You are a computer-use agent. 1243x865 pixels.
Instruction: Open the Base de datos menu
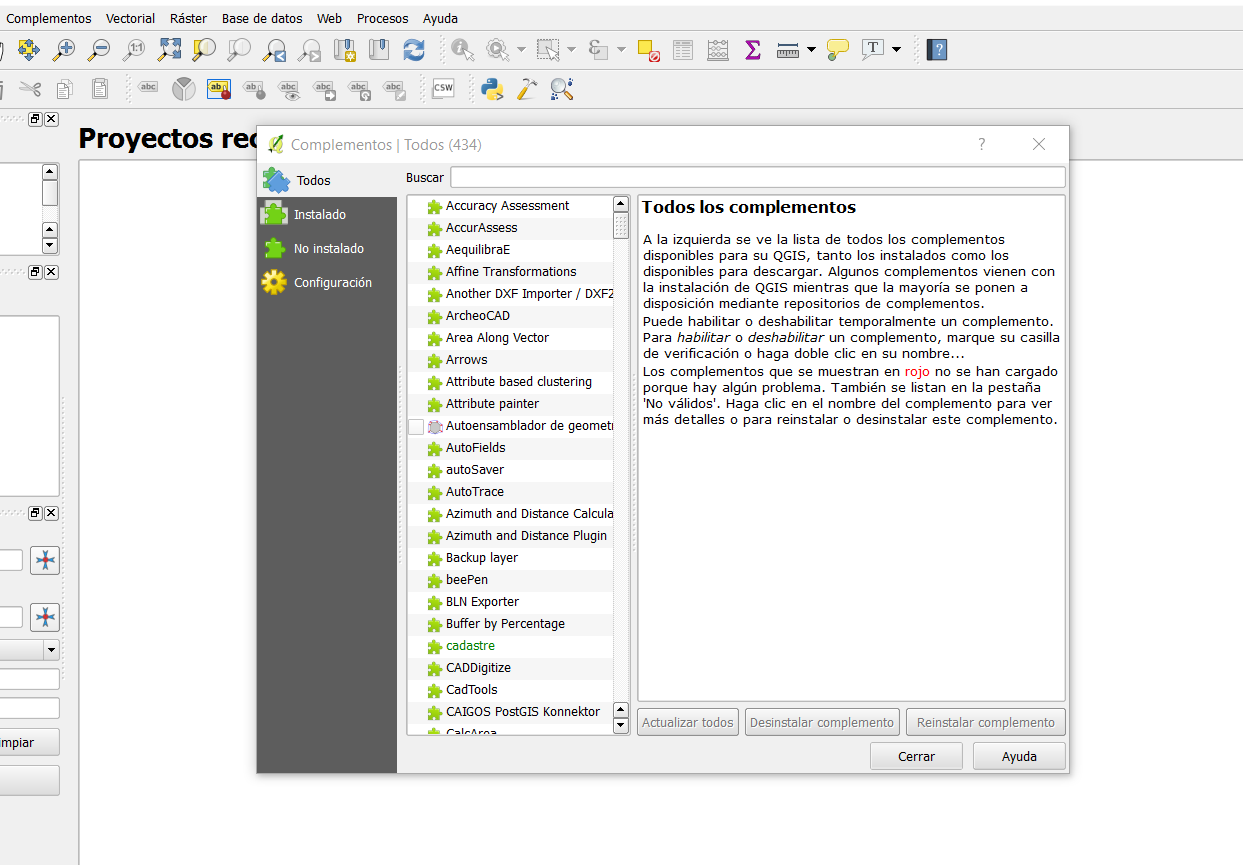pos(264,18)
